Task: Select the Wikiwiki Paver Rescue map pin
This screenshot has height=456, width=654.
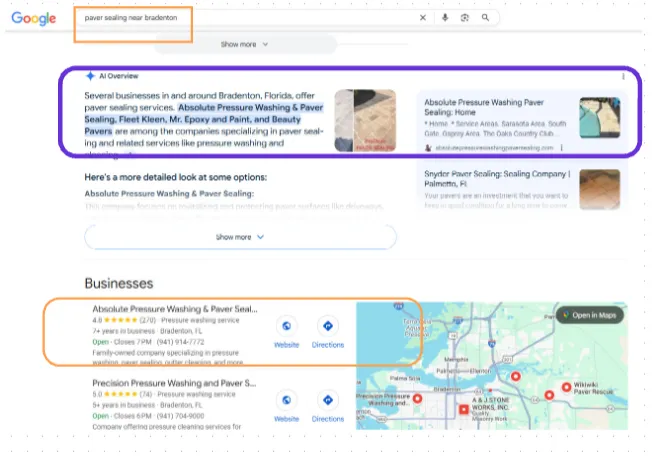Action: pyautogui.click(x=566, y=387)
